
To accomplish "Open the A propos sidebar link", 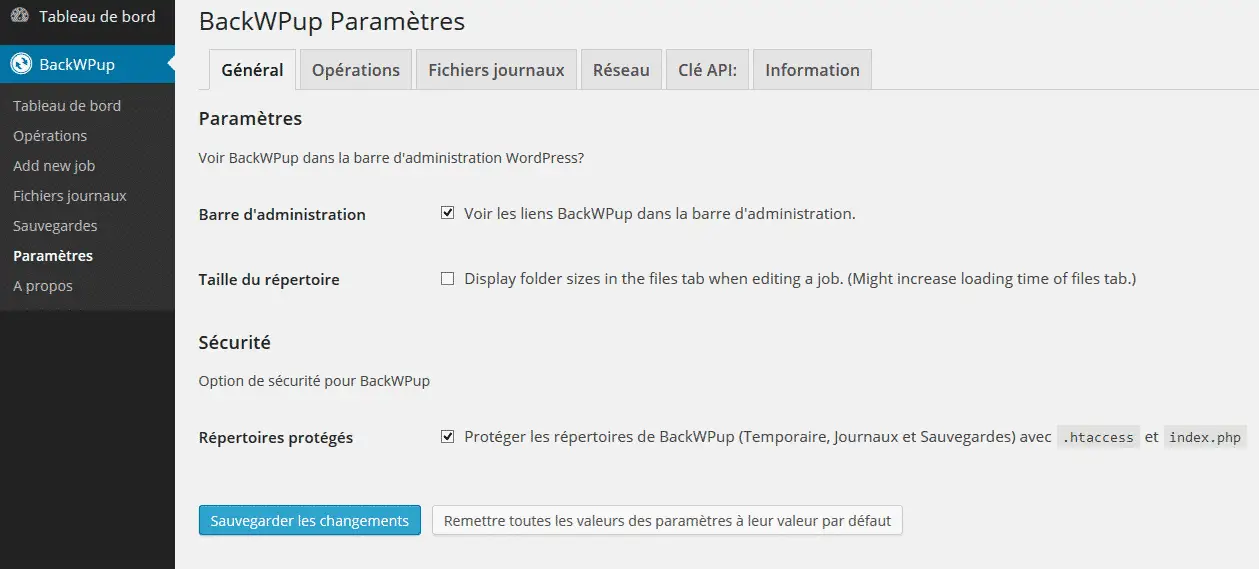I will click(x=43, y=286).
